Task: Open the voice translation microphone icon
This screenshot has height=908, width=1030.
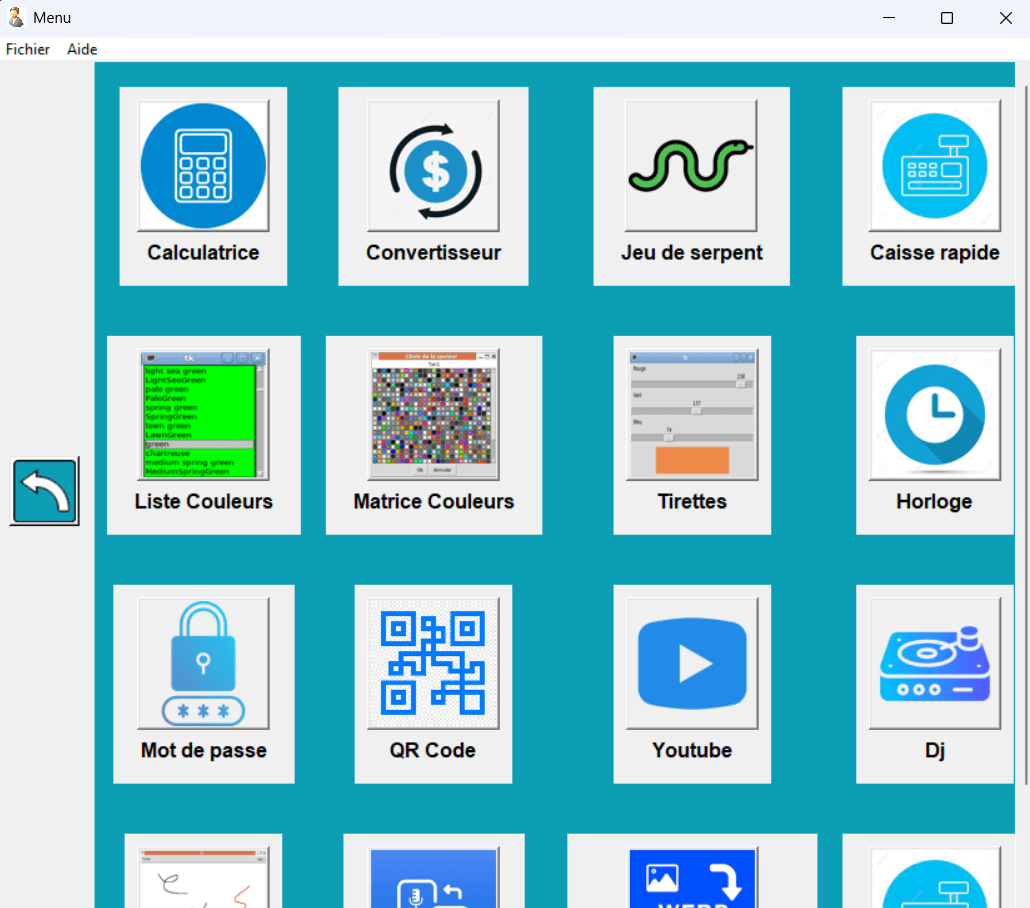Action: 433,878
